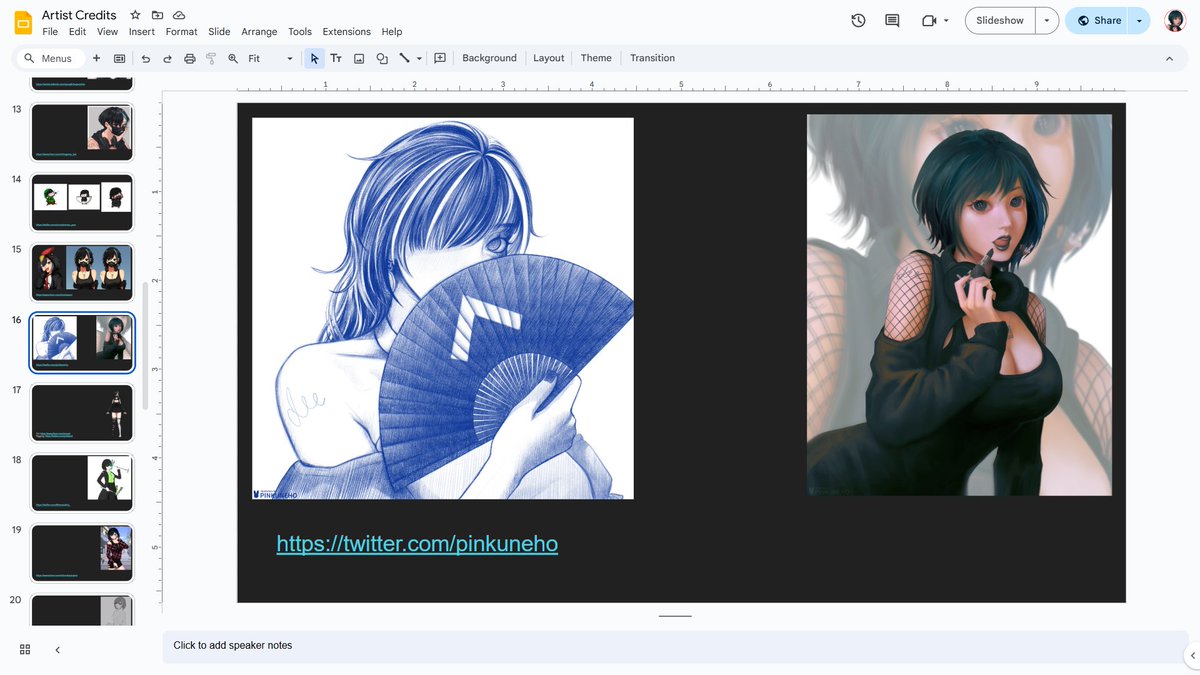This screenshot has width=1200, height=675.
Task: Star the Artist Credits presentation
Action: click(x=135, y=15)
